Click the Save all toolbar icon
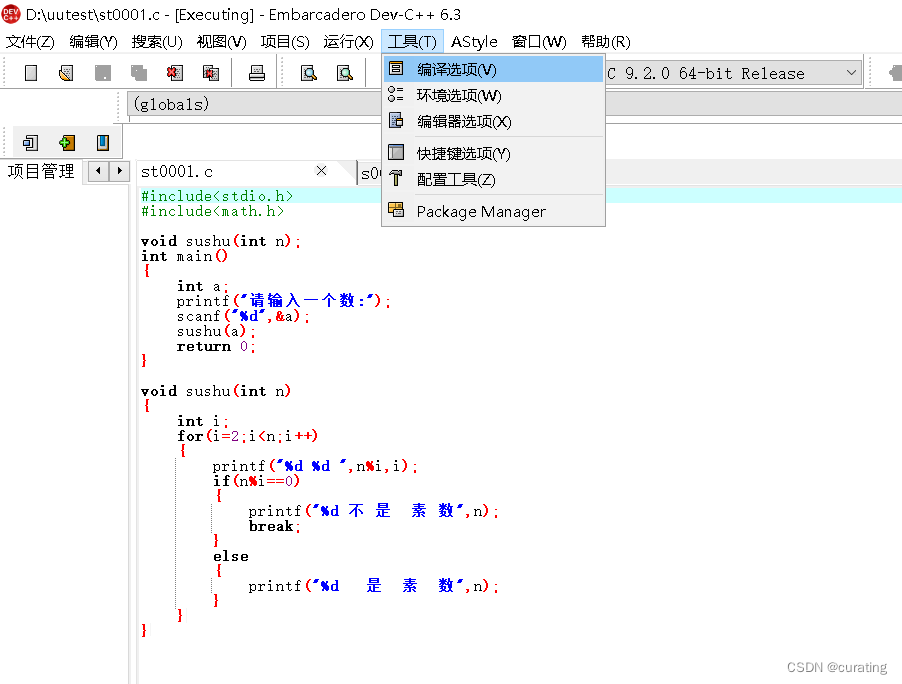Image resolution: width=902 pixels, height=684 pixels. 139,73
